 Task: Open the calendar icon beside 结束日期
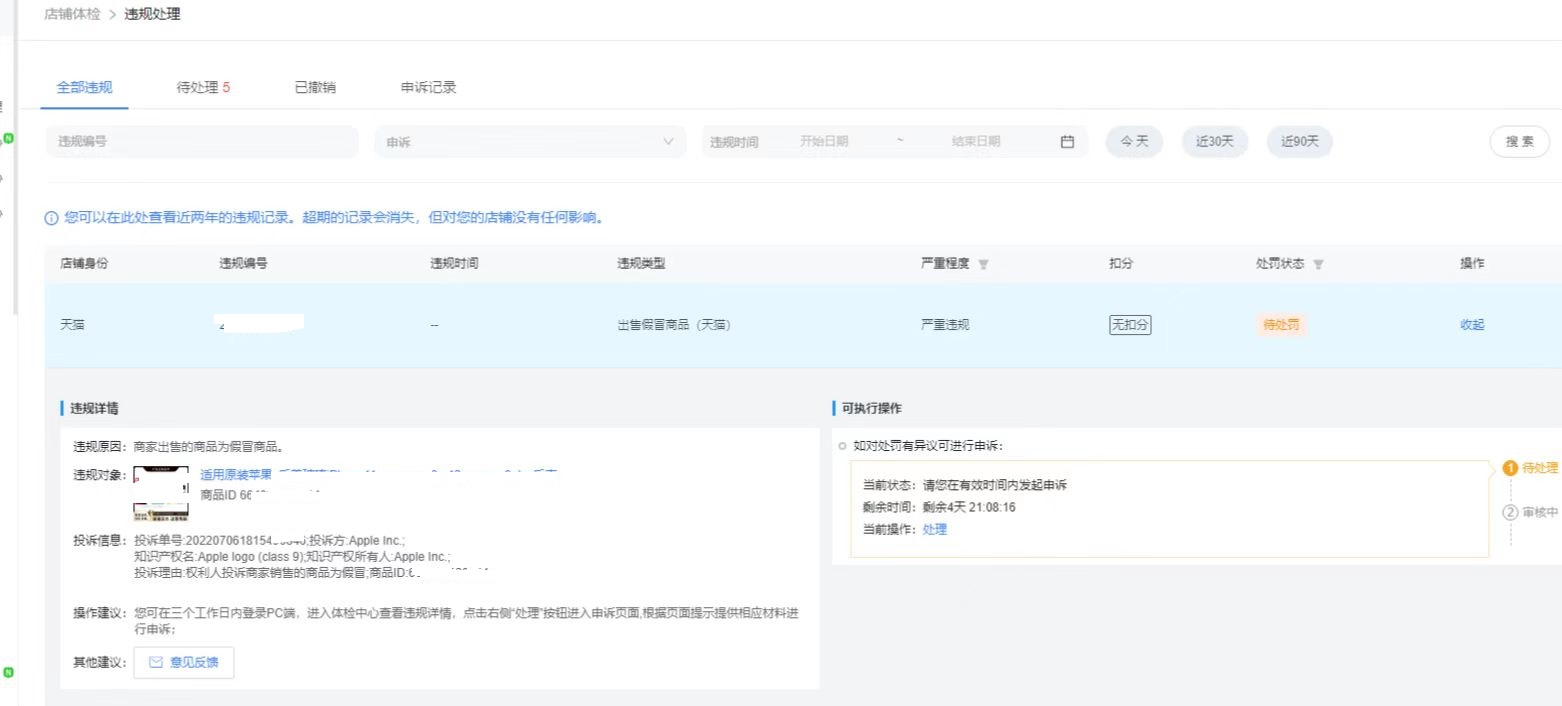point(1066,141)
